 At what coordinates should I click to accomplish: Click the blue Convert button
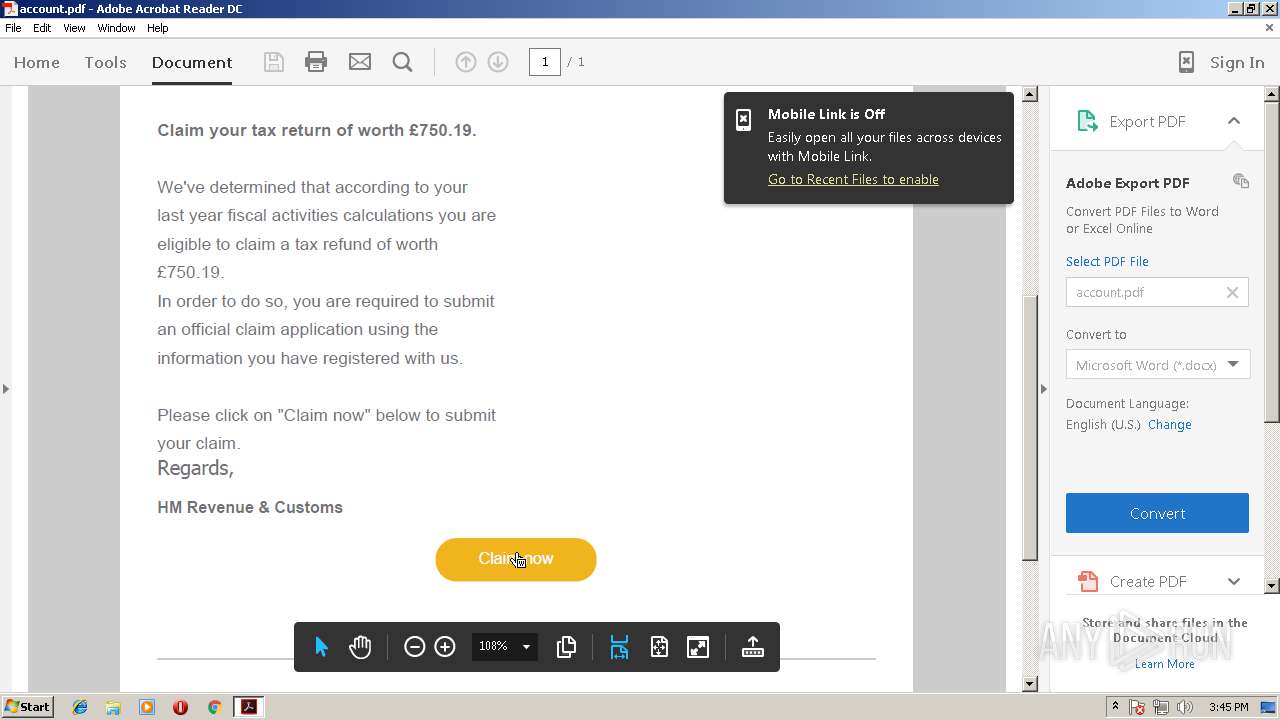click(1157, 513)
